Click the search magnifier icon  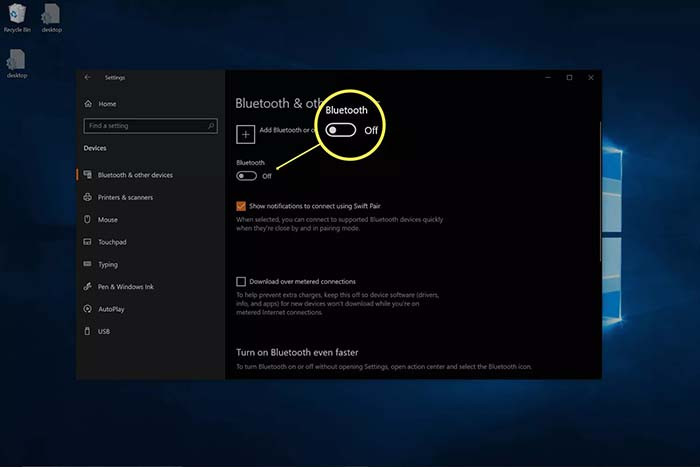pos(211,126)
